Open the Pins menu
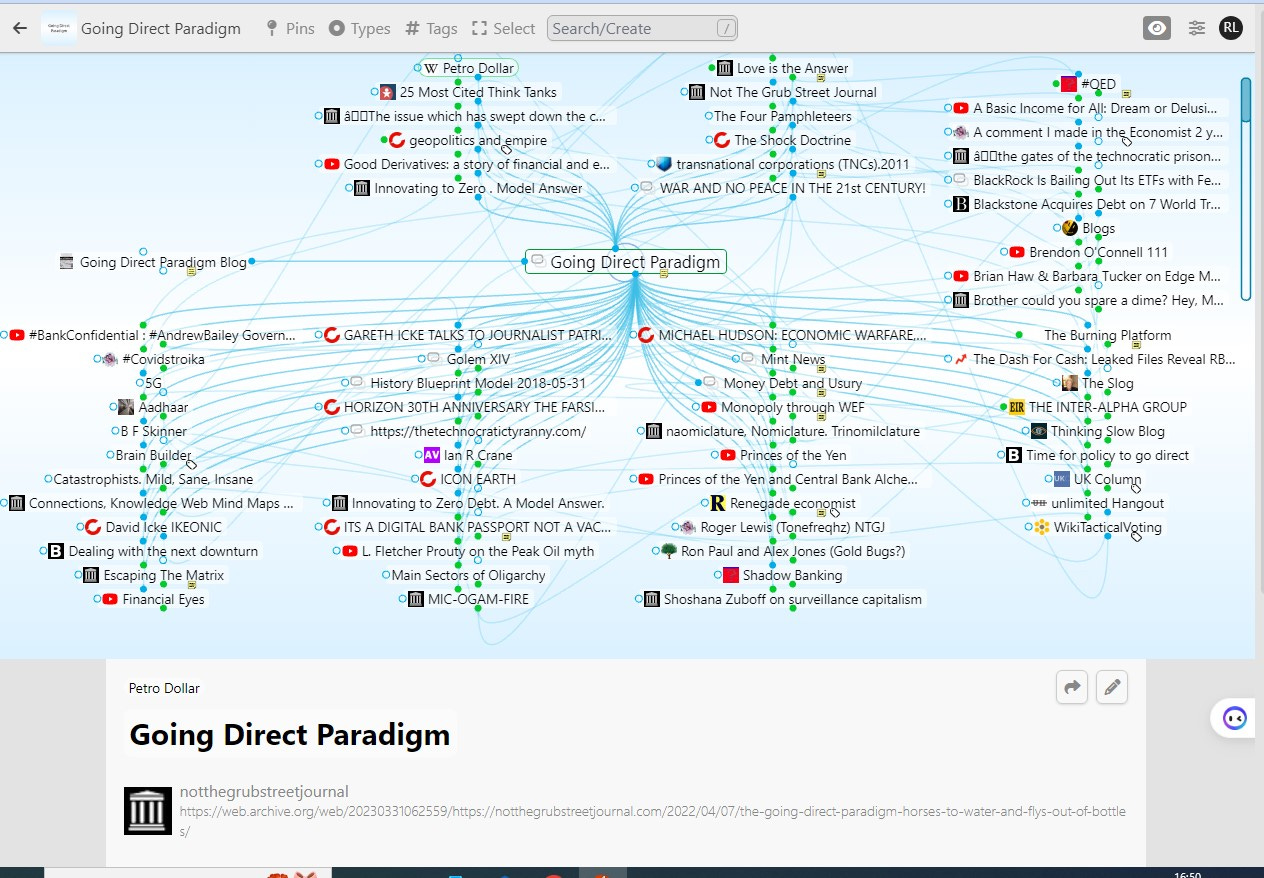Image resolution: width=1264 pixels, height=878 pixels. (290, 29)
